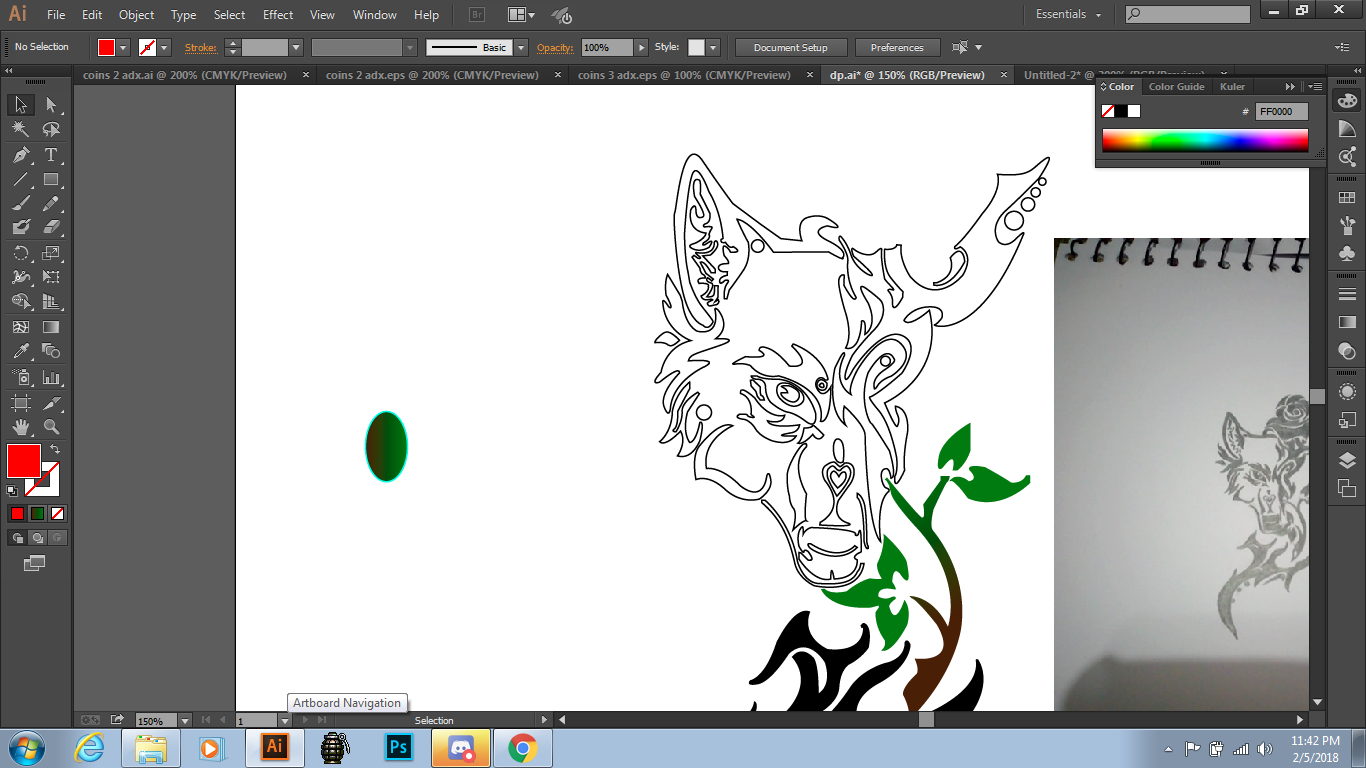Switch paint mode to Gradient

[37, 513]
